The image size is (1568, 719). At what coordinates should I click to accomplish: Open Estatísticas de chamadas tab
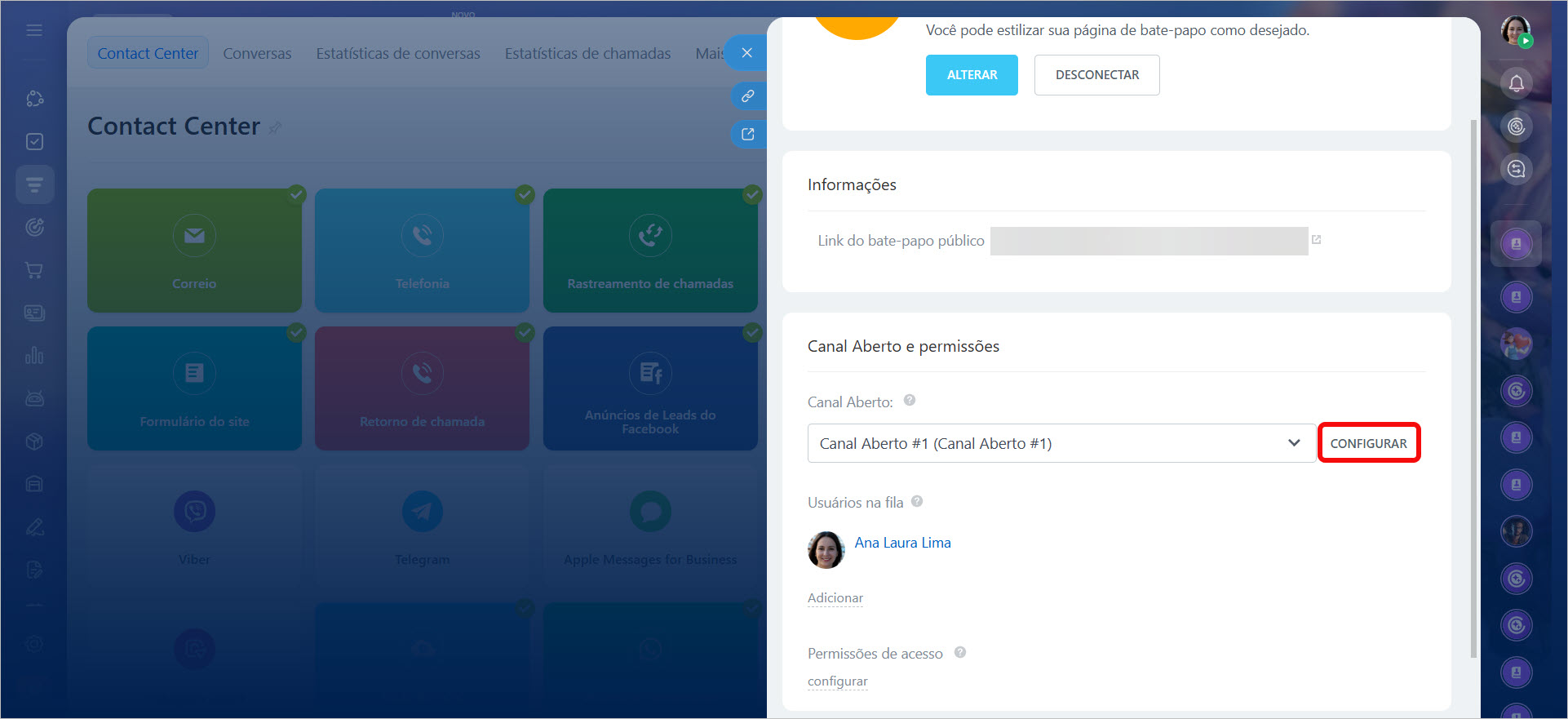[587, 54]
